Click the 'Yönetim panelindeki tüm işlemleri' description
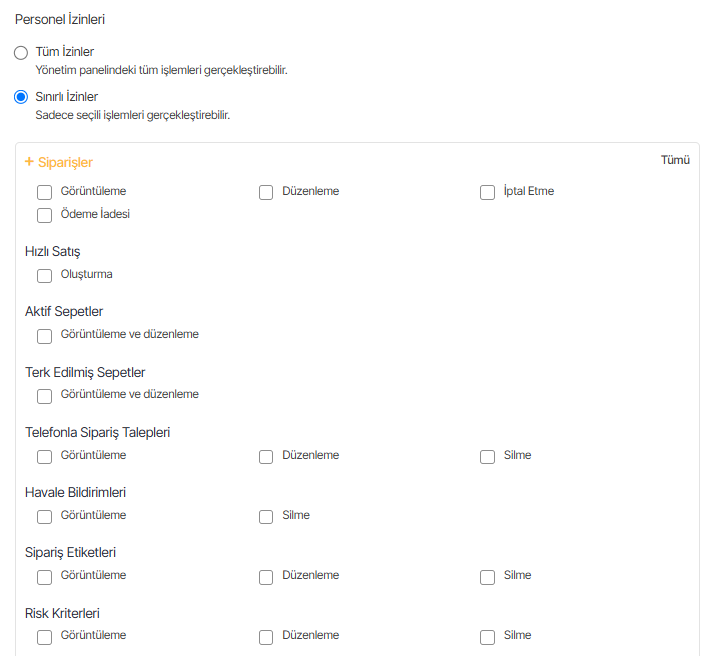Screen dimensions: 717x656 161,70
